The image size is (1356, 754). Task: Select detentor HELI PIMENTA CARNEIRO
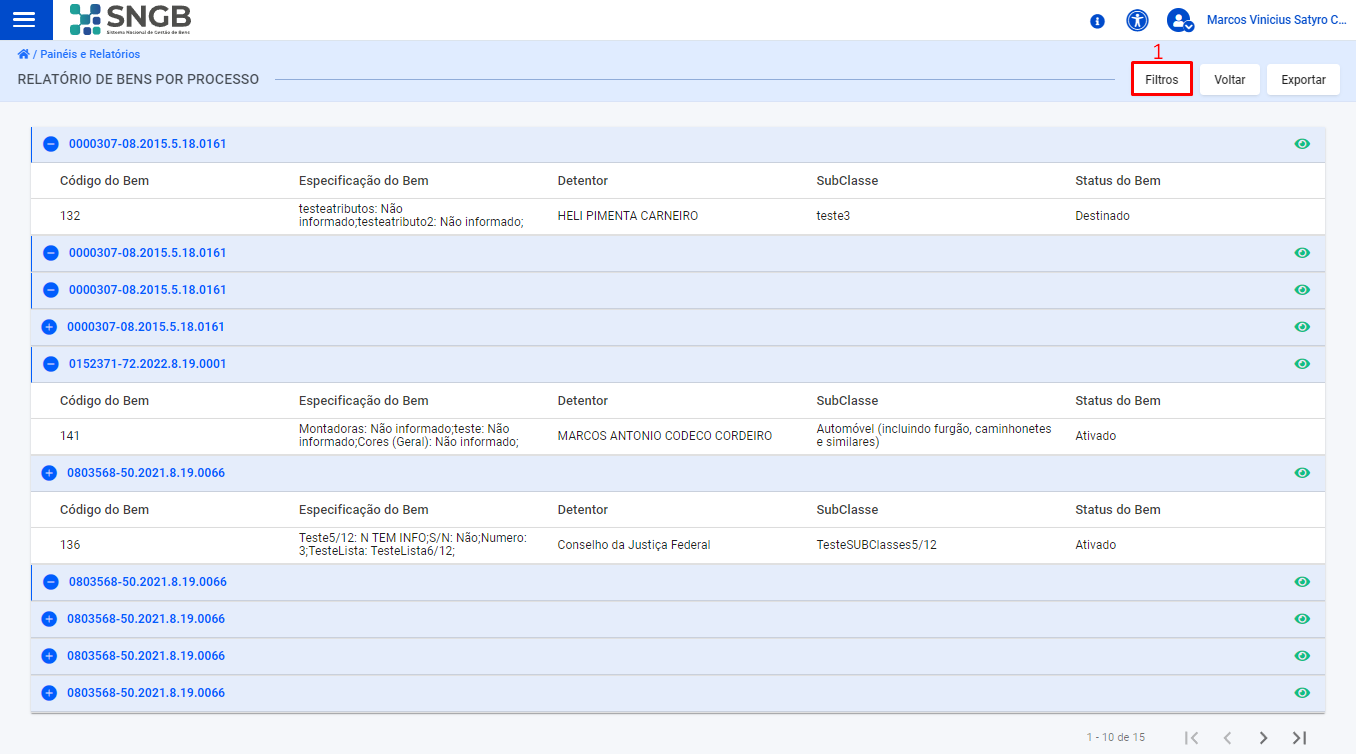pos(628,216)
